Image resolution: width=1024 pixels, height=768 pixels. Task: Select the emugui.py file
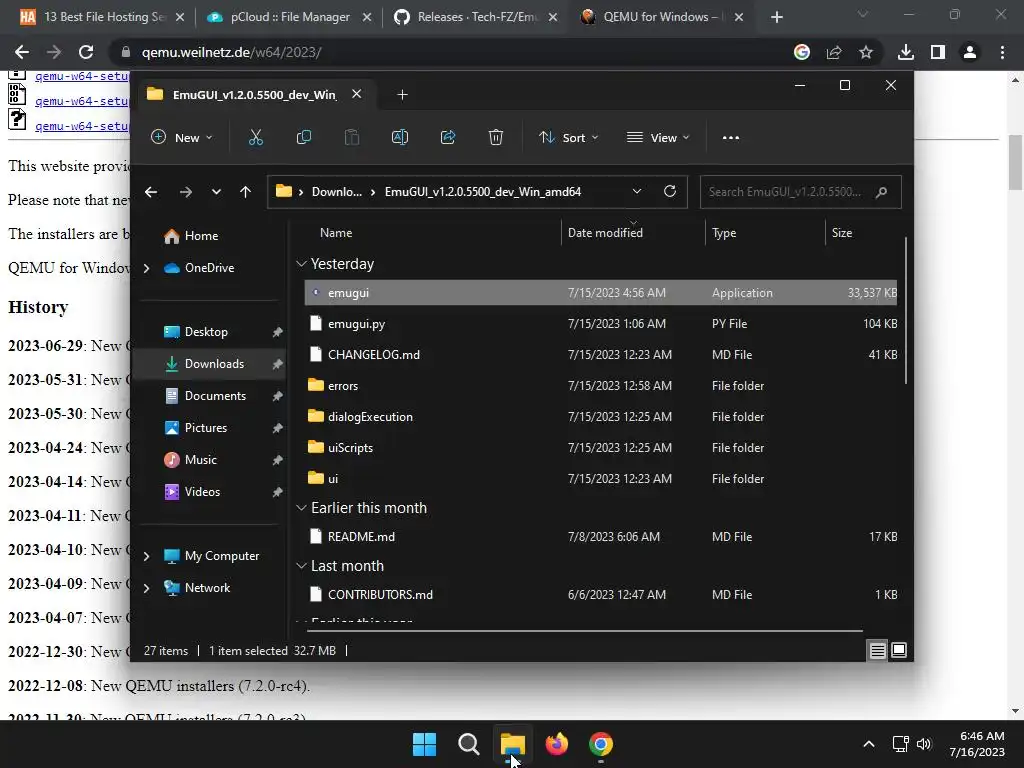(x=601, y=324)
